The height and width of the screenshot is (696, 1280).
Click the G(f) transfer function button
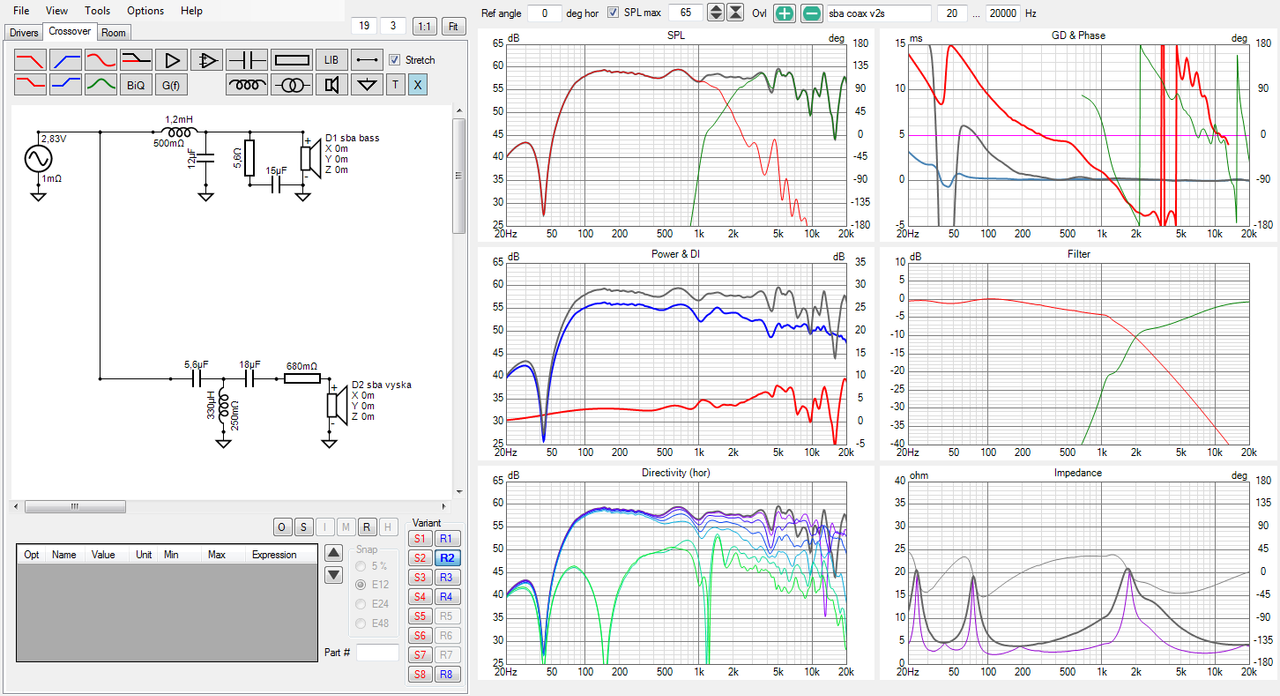pyautogui.click(x=172, y=85)
